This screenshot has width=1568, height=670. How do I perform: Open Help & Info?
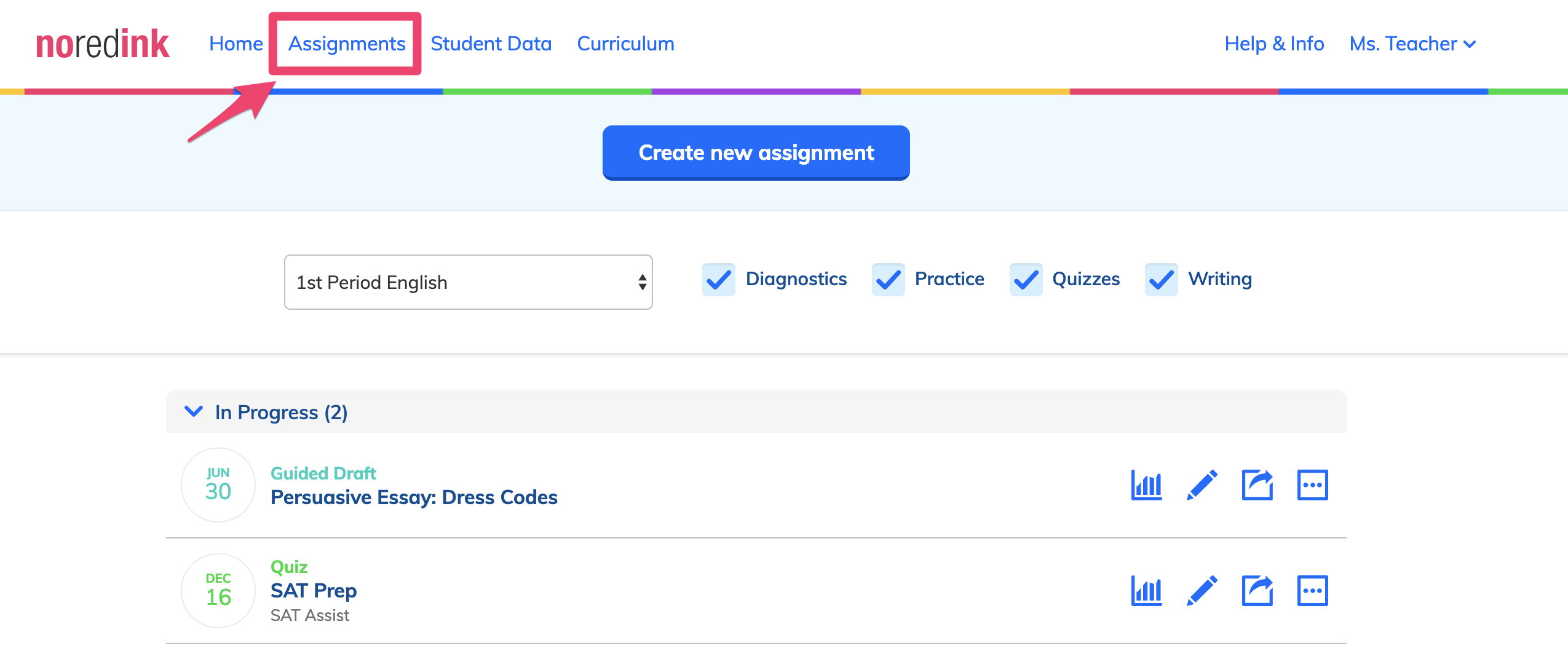point(1274,44)
